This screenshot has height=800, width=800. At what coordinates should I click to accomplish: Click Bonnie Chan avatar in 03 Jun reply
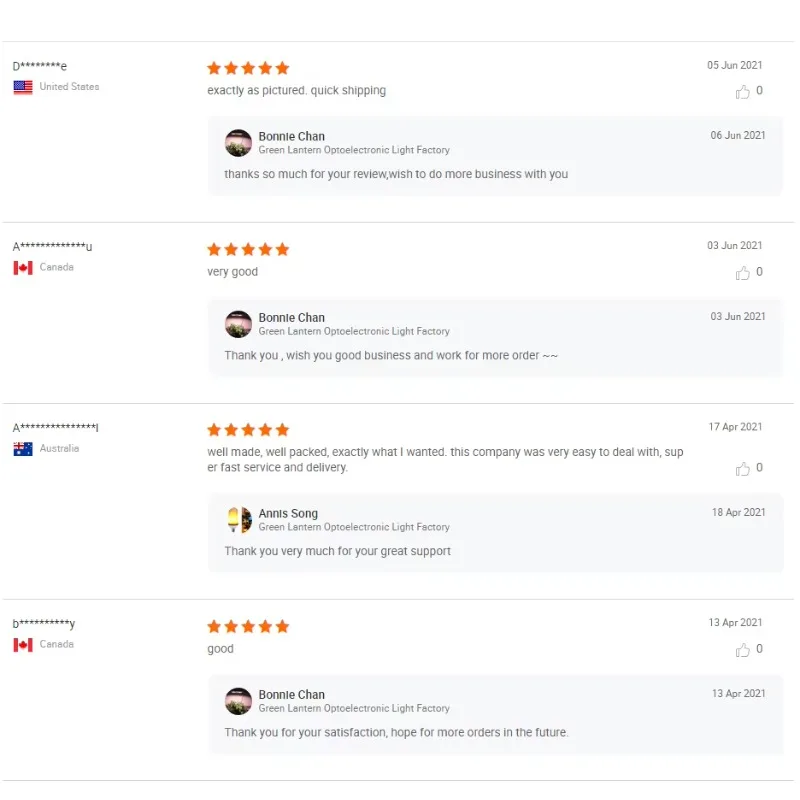pyautogui.click(x=239, y=324)
